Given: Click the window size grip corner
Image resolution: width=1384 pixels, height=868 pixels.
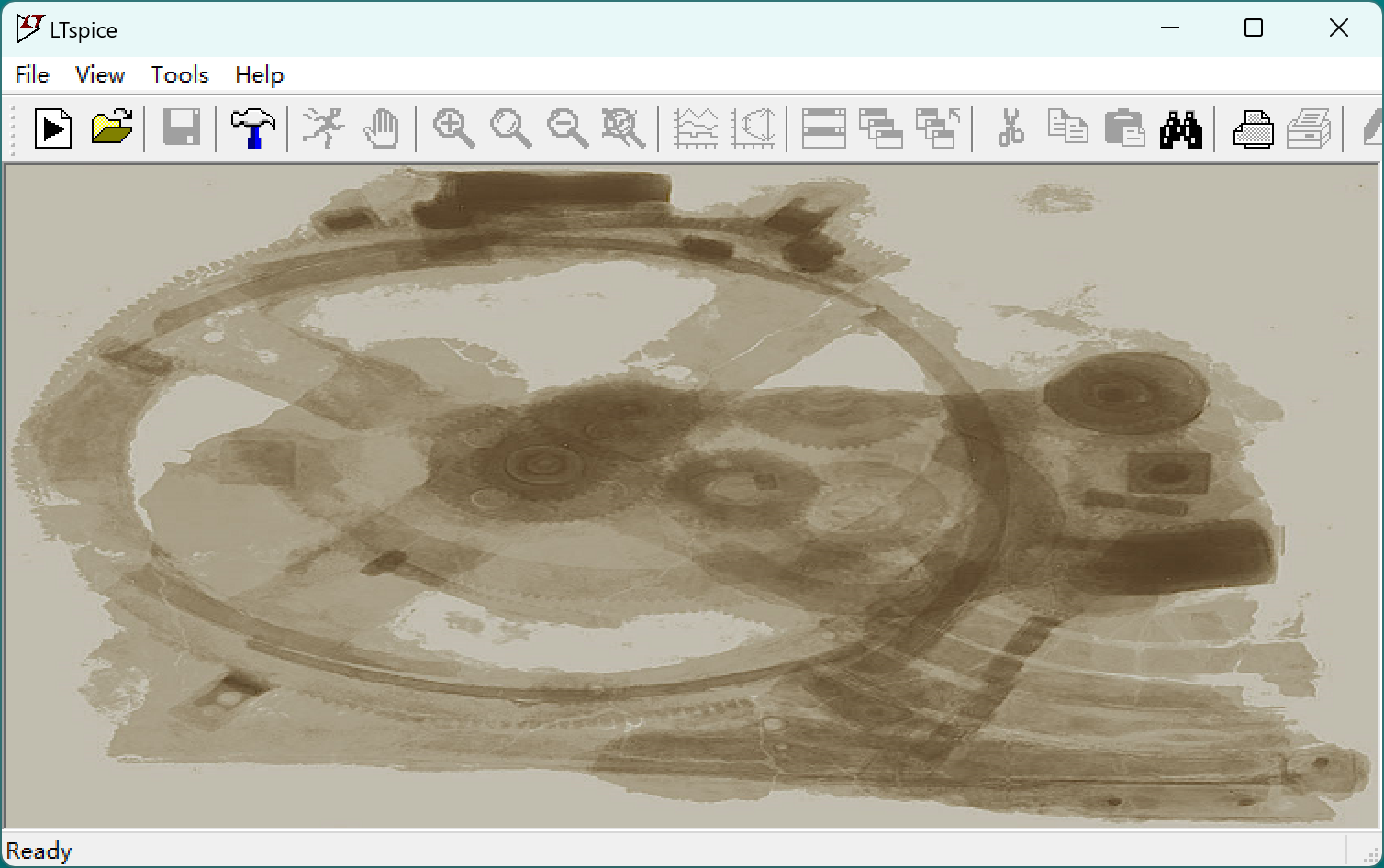Looking at the screenshot, I should coord(1371,855).
